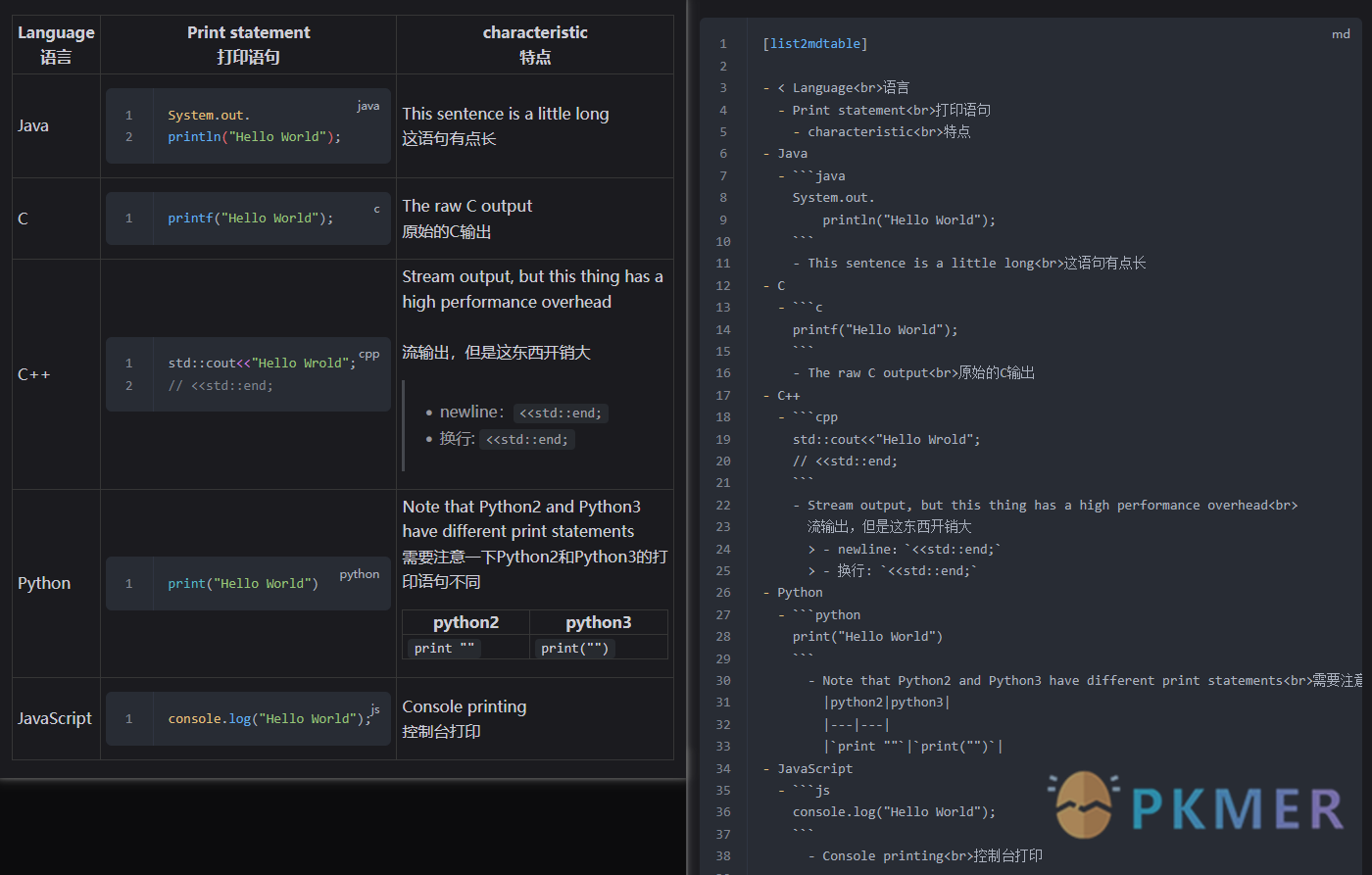Click "Stream output" text on editor line 22

tap(860, 506)
